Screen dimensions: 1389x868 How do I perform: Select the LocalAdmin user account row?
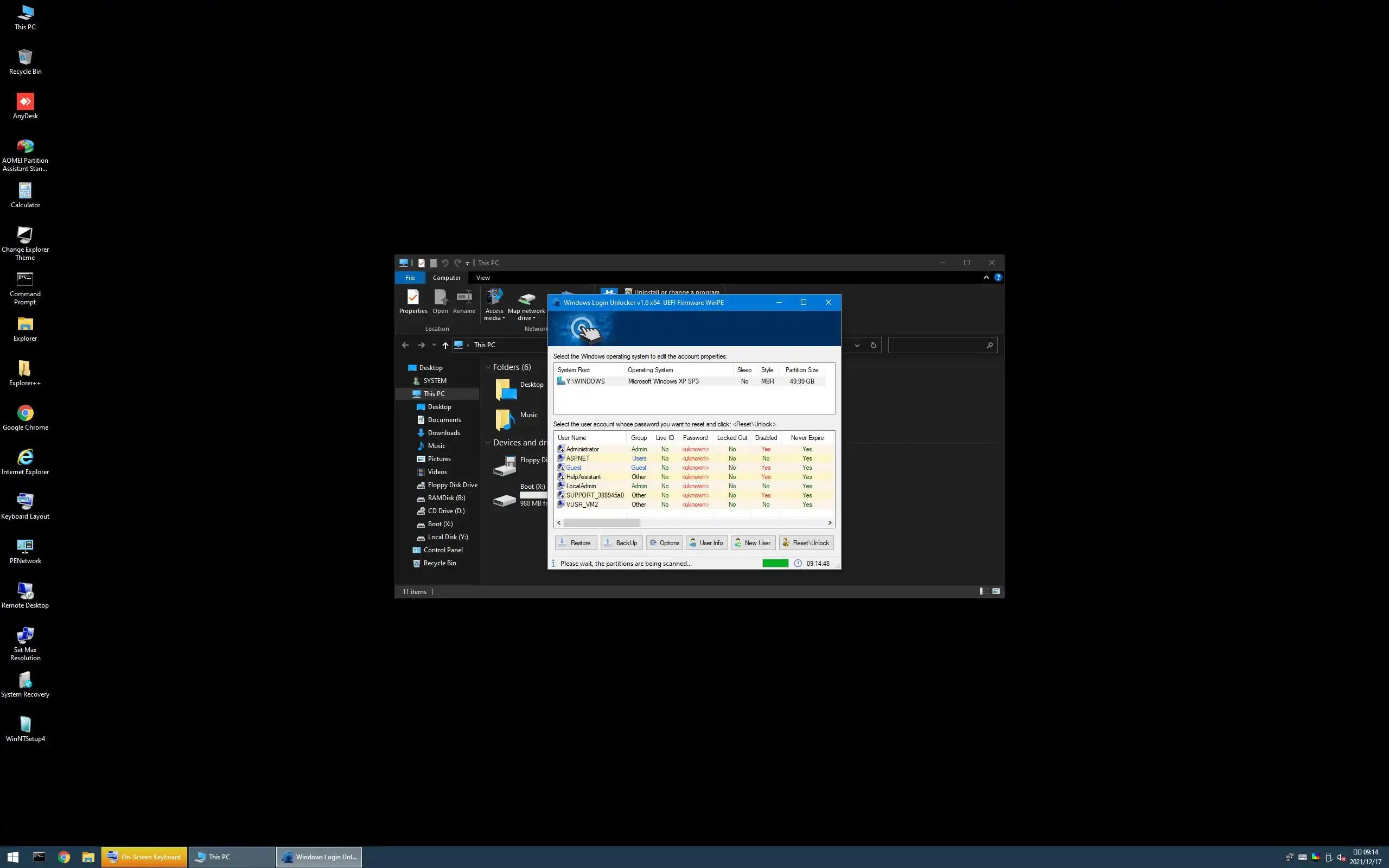tap(581, 486)
